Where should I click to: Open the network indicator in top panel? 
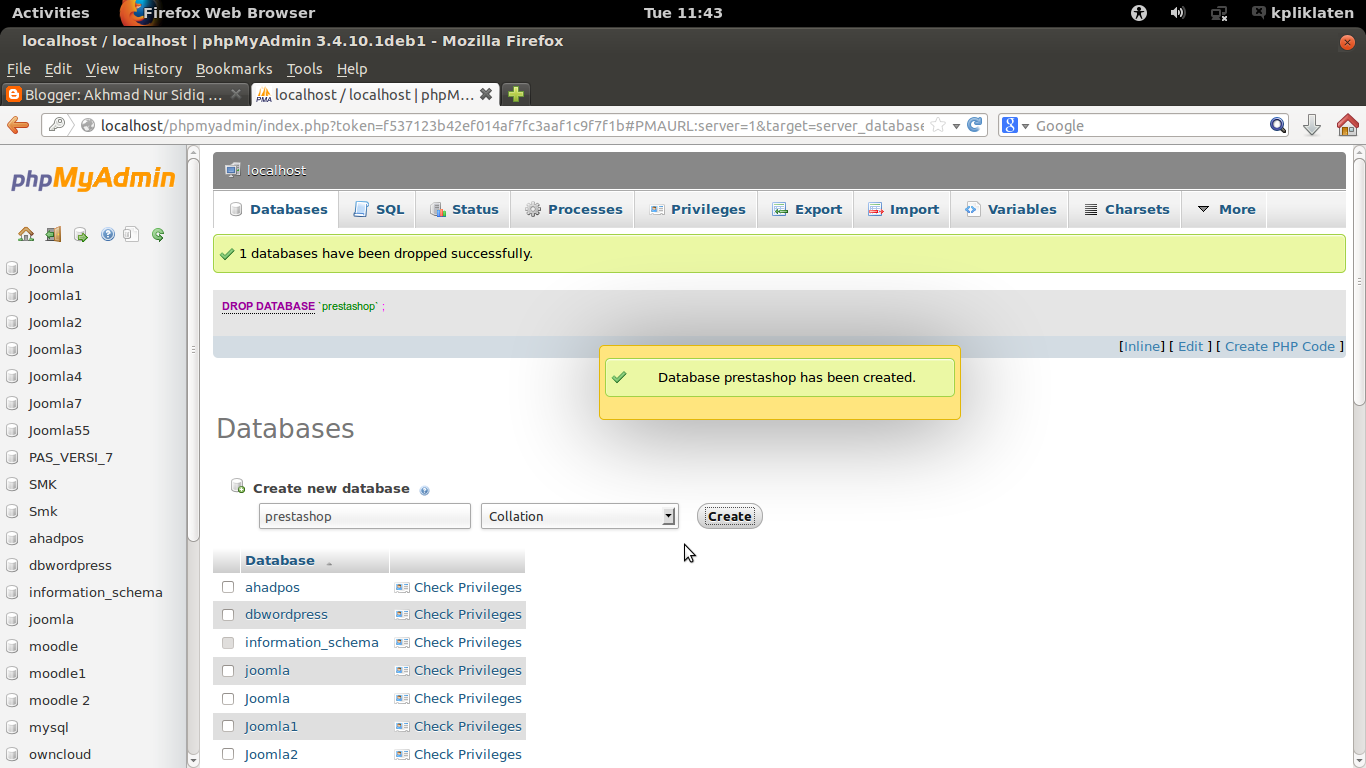1219,13
